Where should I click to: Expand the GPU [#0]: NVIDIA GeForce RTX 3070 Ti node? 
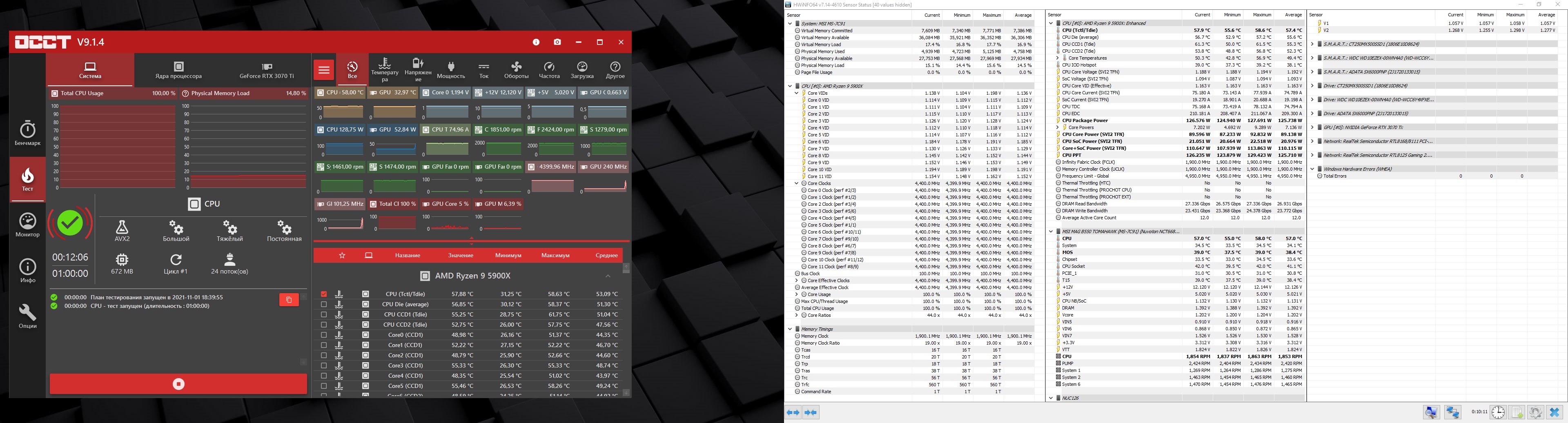pos(1312,128)
